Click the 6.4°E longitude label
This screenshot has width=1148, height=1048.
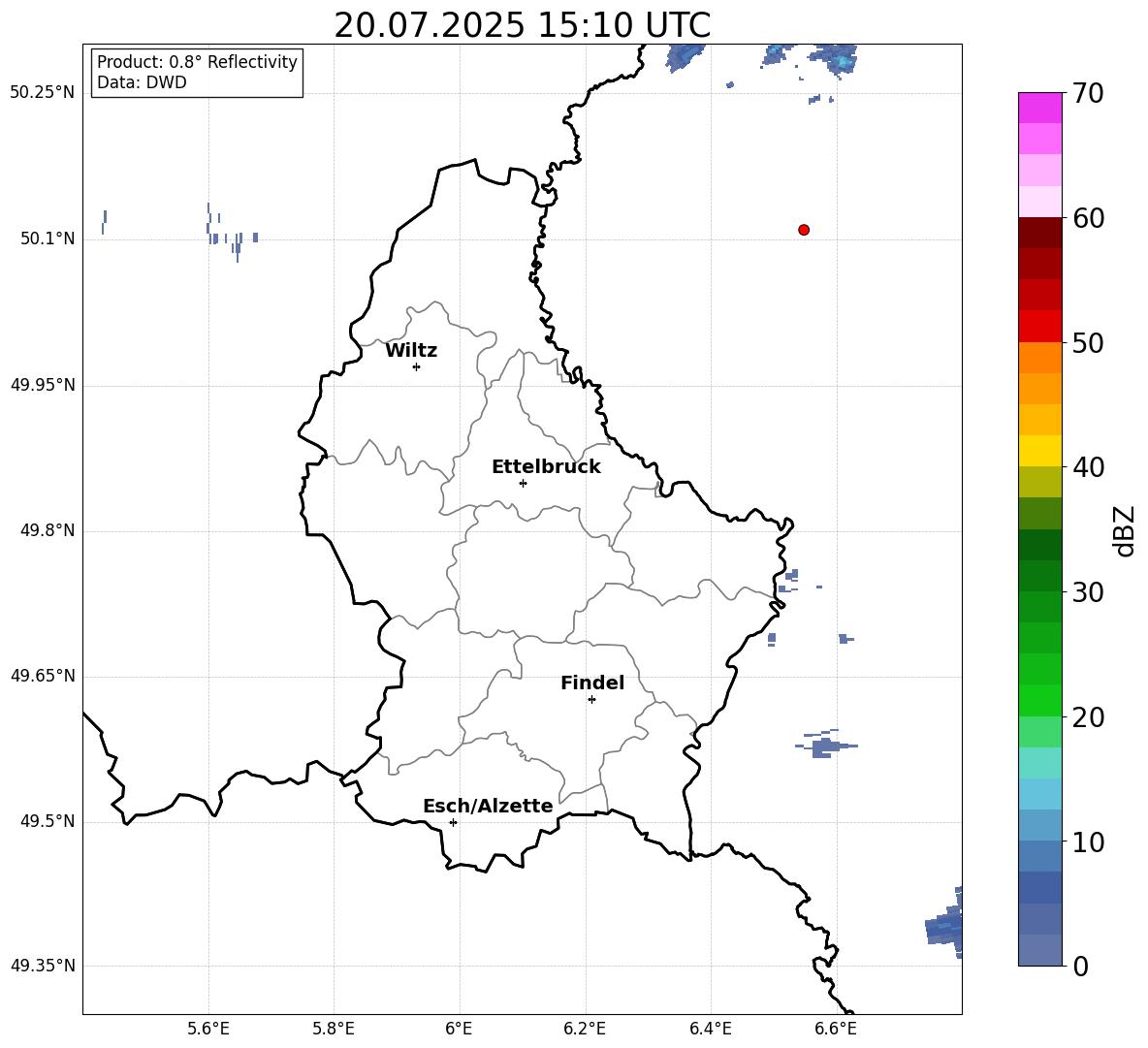point(711,1029)
